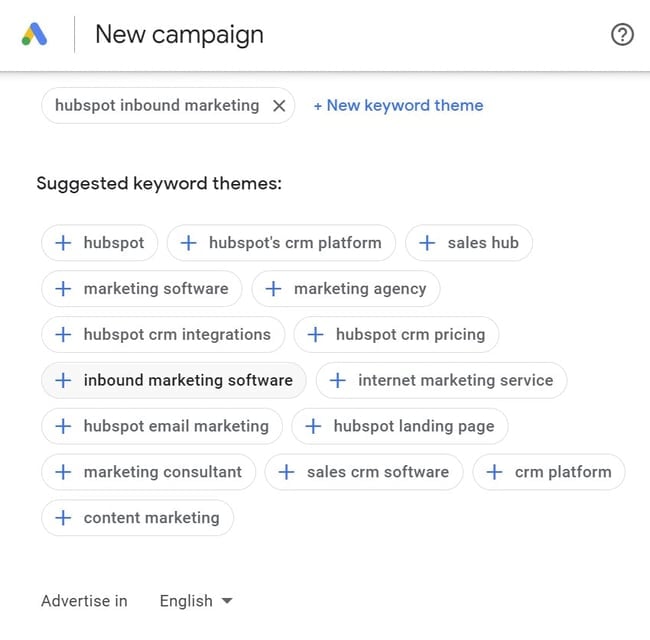Image resolution: width=650 pixels, height=640 pixels.
Task: Add 'internet marketing service' suggestion
Action: pyautogui.click(x=441, y=380)
